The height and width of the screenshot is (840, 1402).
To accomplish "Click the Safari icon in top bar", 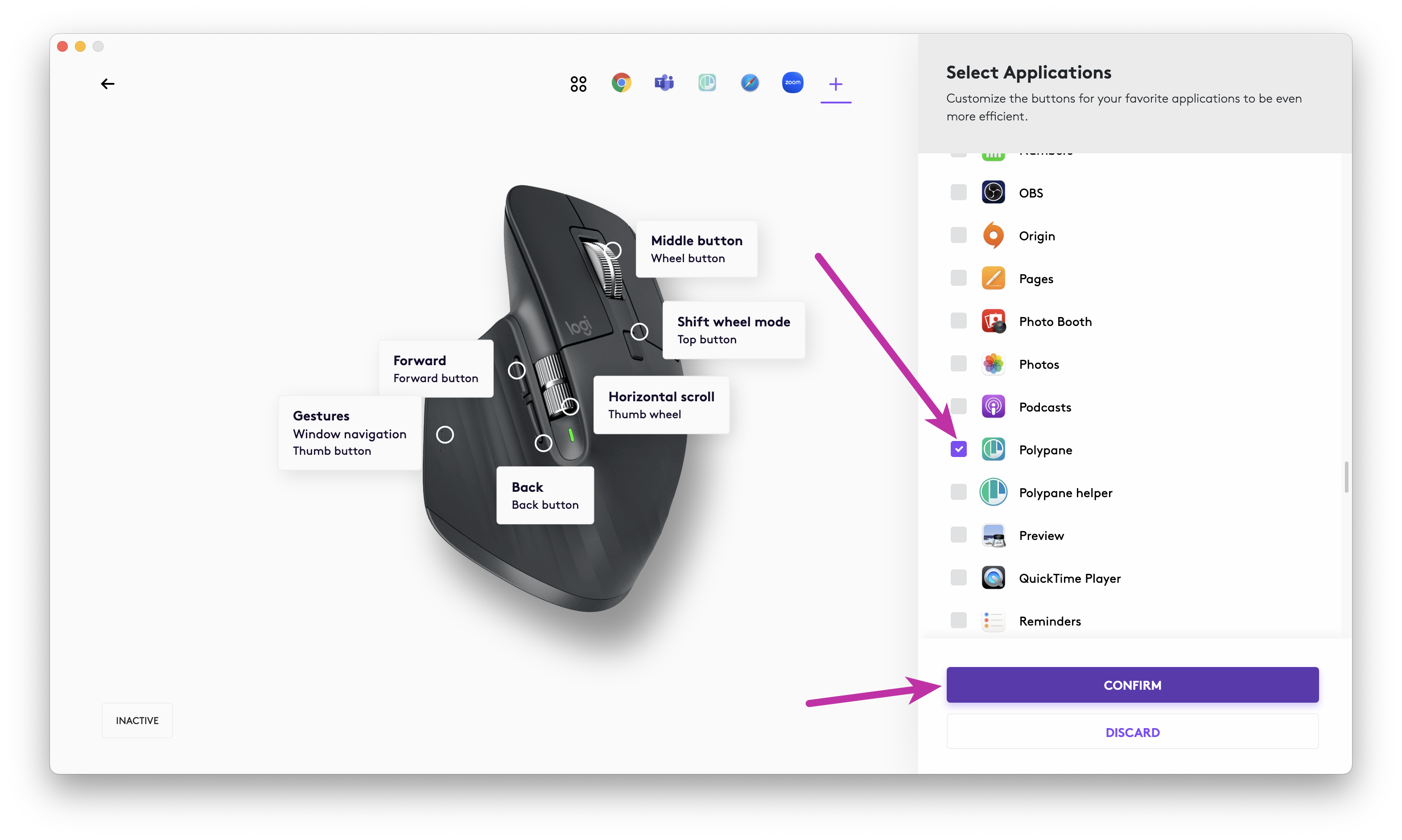I will [x=749, y=83].
